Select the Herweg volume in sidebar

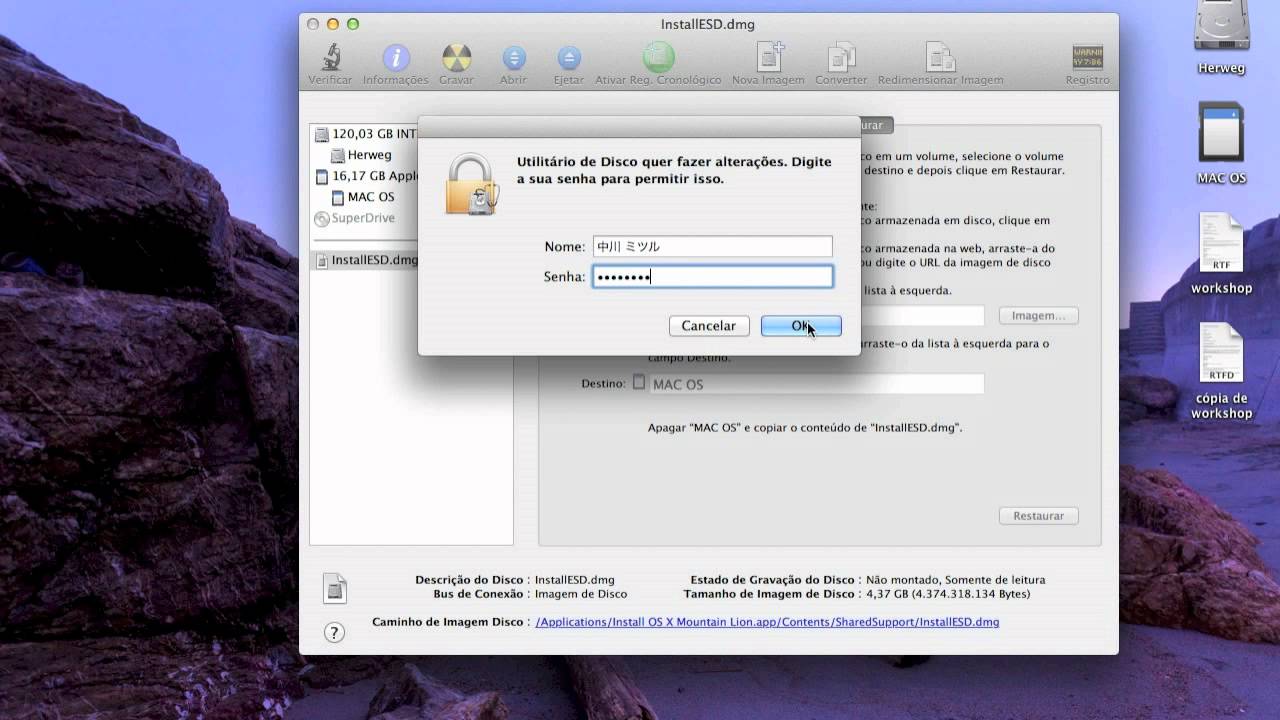362,155
